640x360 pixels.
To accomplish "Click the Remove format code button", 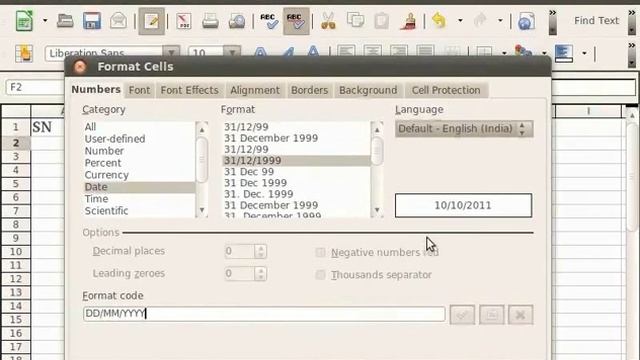I will (x=520, y=315).
